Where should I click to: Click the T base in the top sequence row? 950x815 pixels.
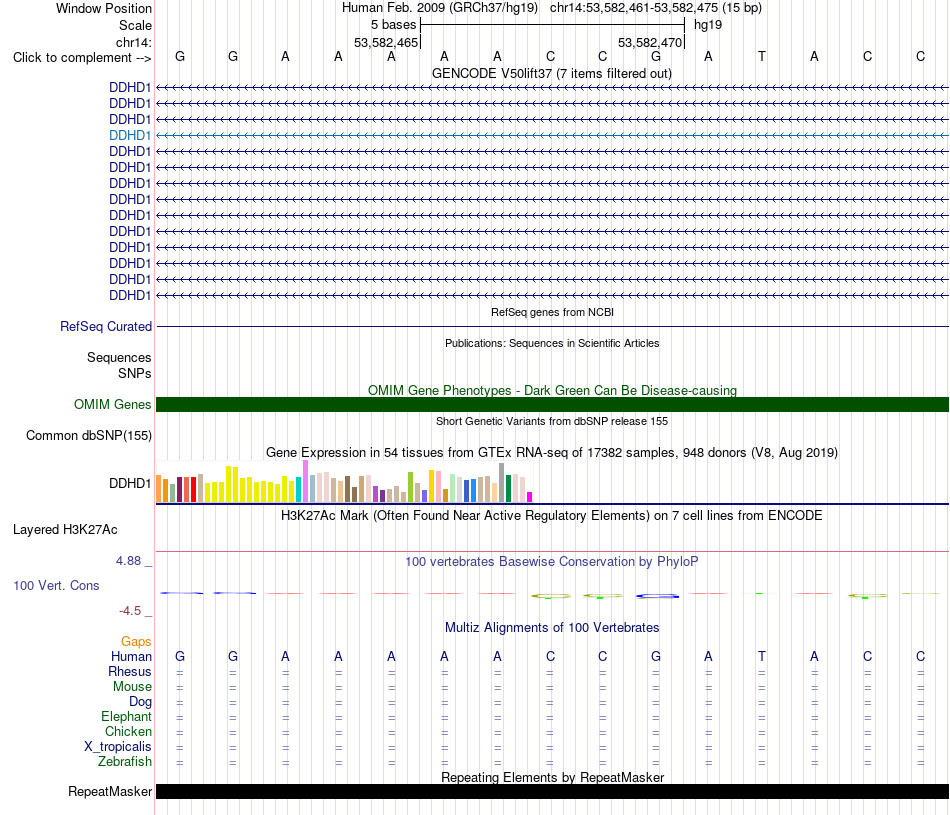point(762,57)
